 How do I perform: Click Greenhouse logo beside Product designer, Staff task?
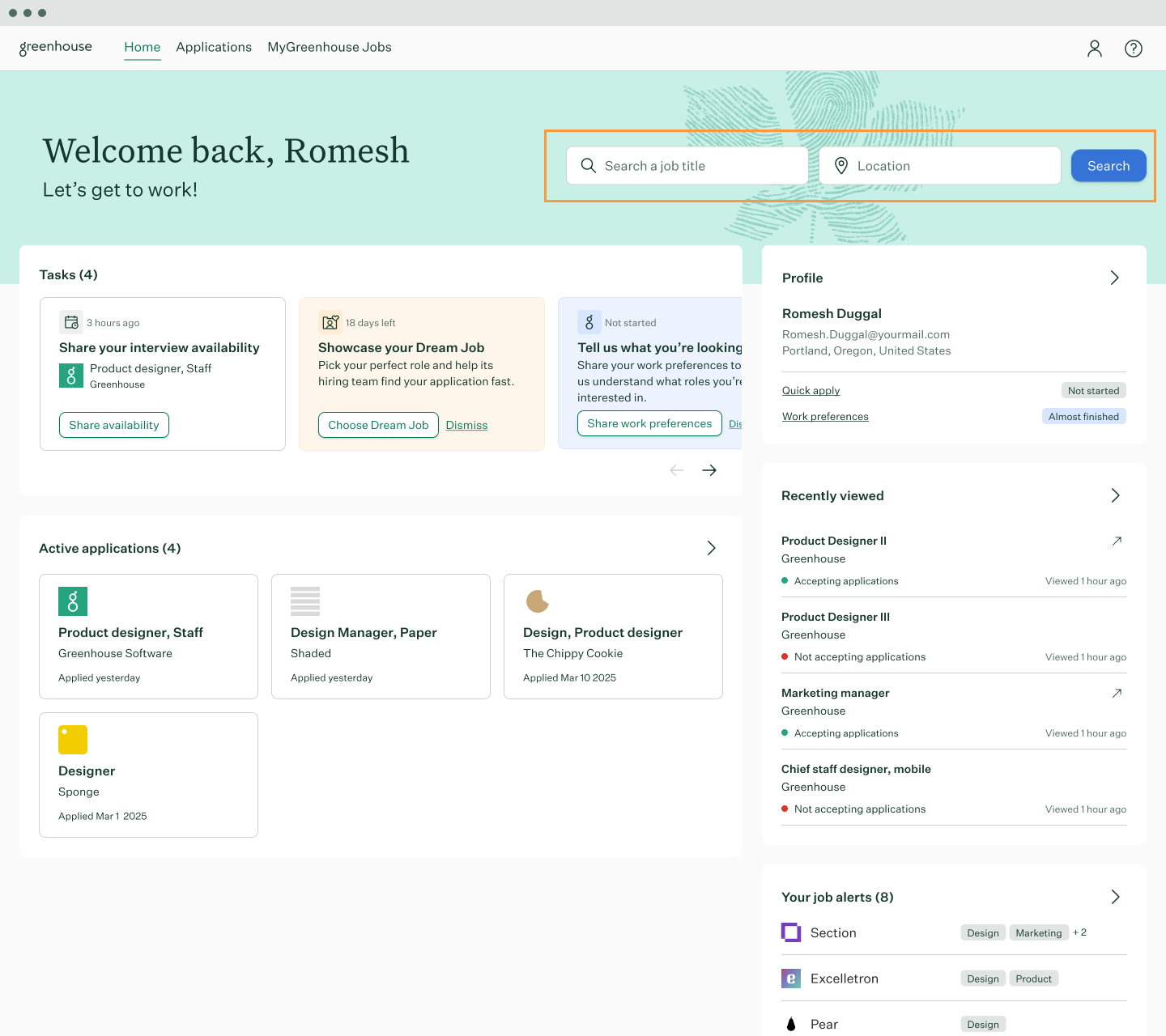coord(71,376)
